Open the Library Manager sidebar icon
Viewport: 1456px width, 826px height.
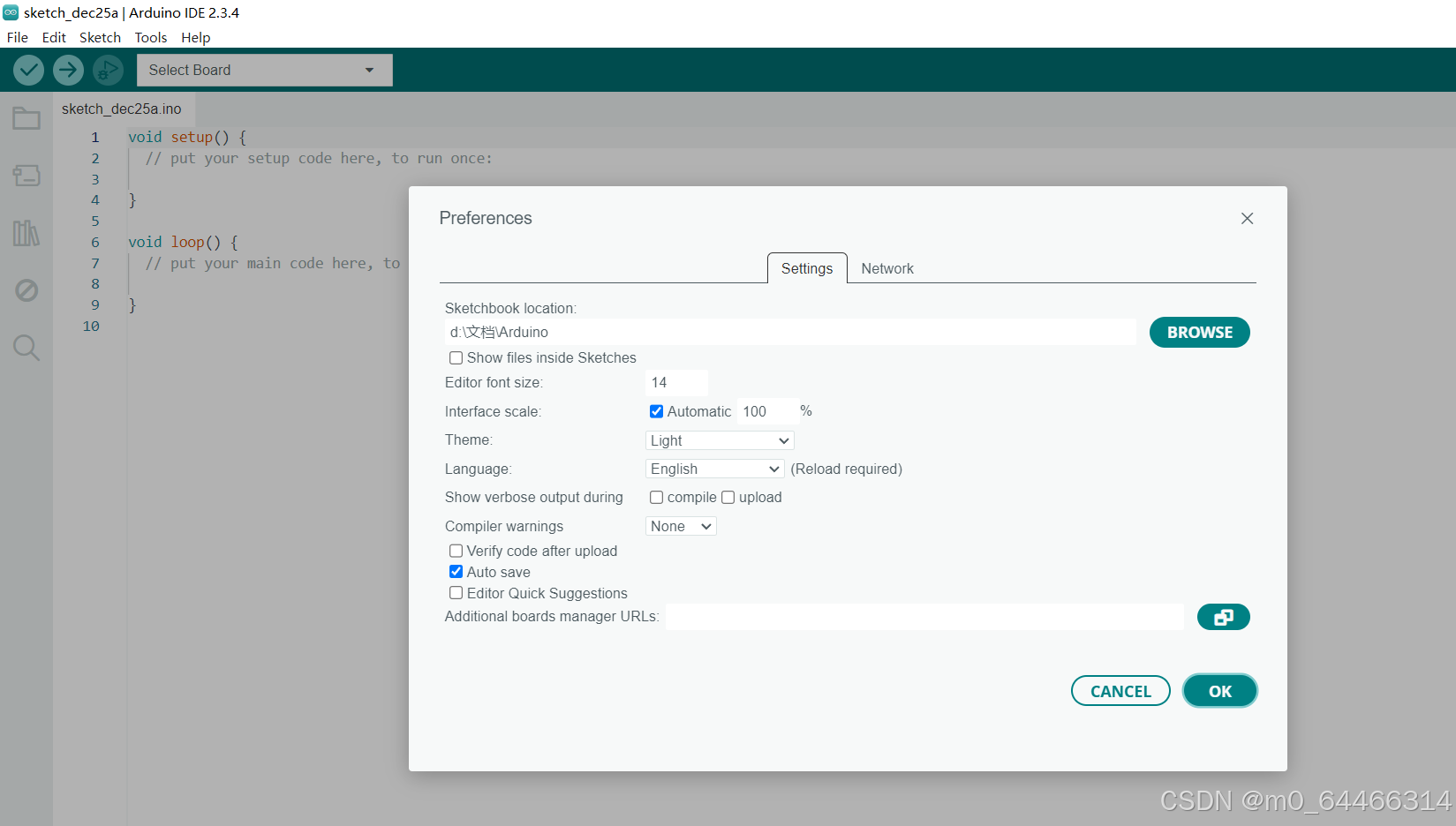26,233
